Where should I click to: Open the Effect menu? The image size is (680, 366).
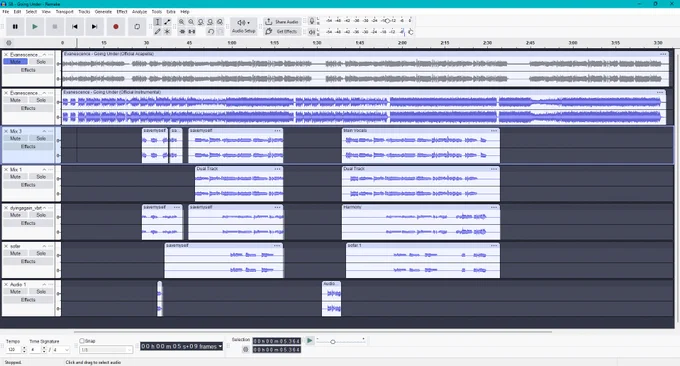point(122,12)
